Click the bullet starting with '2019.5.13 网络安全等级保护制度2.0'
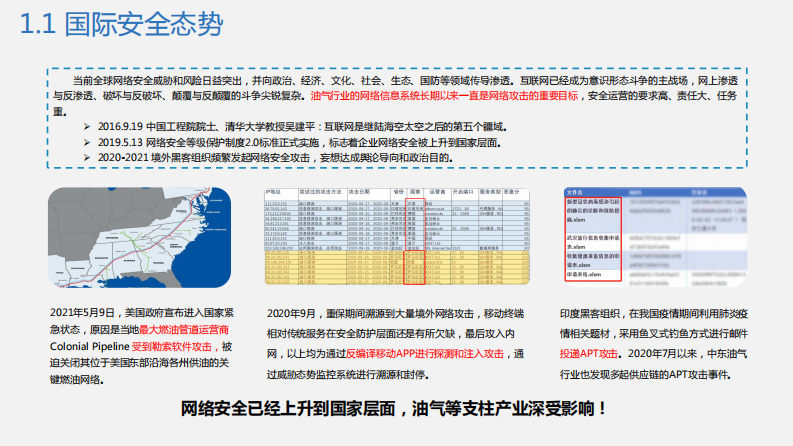This screenshot has height=446, width=793. [x=299, y=143]
